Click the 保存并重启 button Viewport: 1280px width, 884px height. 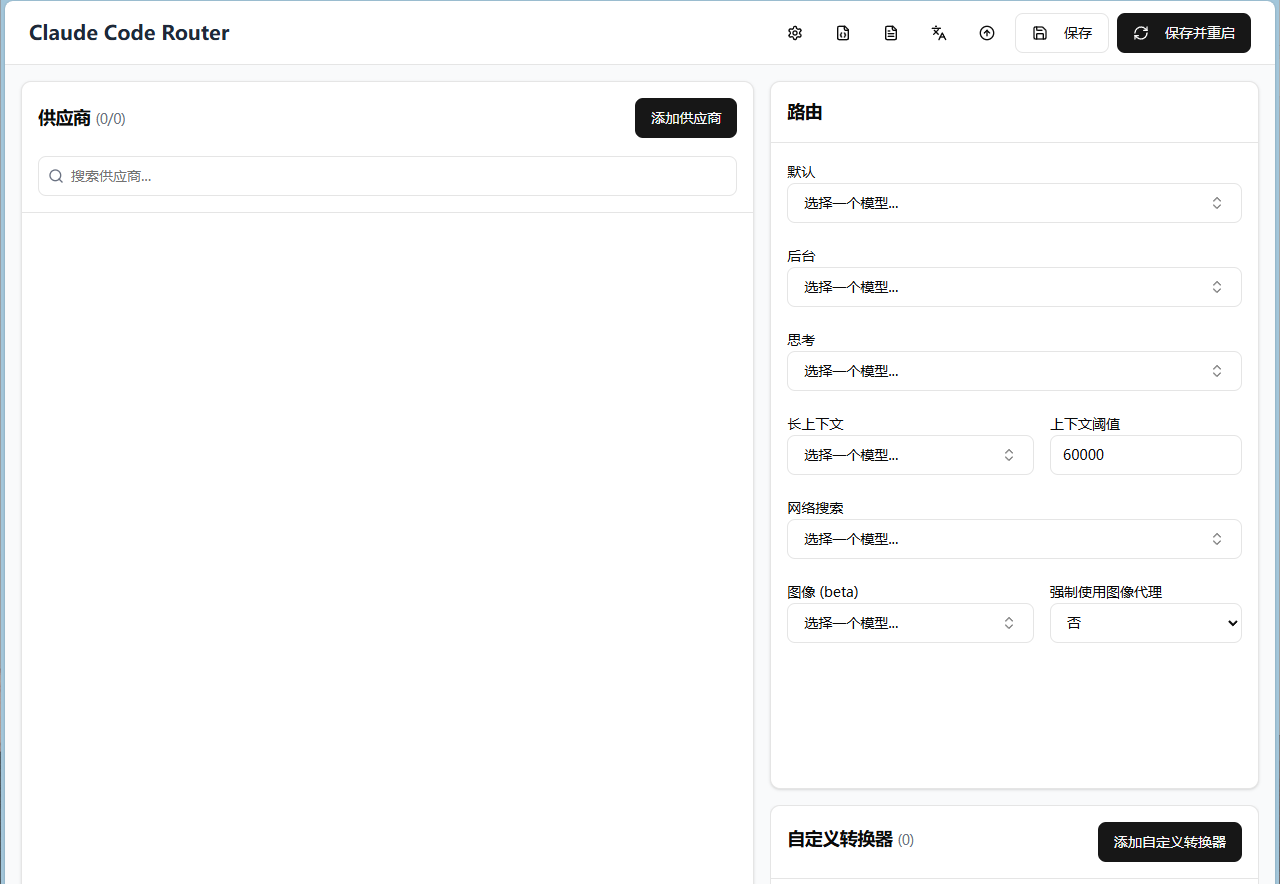(x=1184, y=33)
